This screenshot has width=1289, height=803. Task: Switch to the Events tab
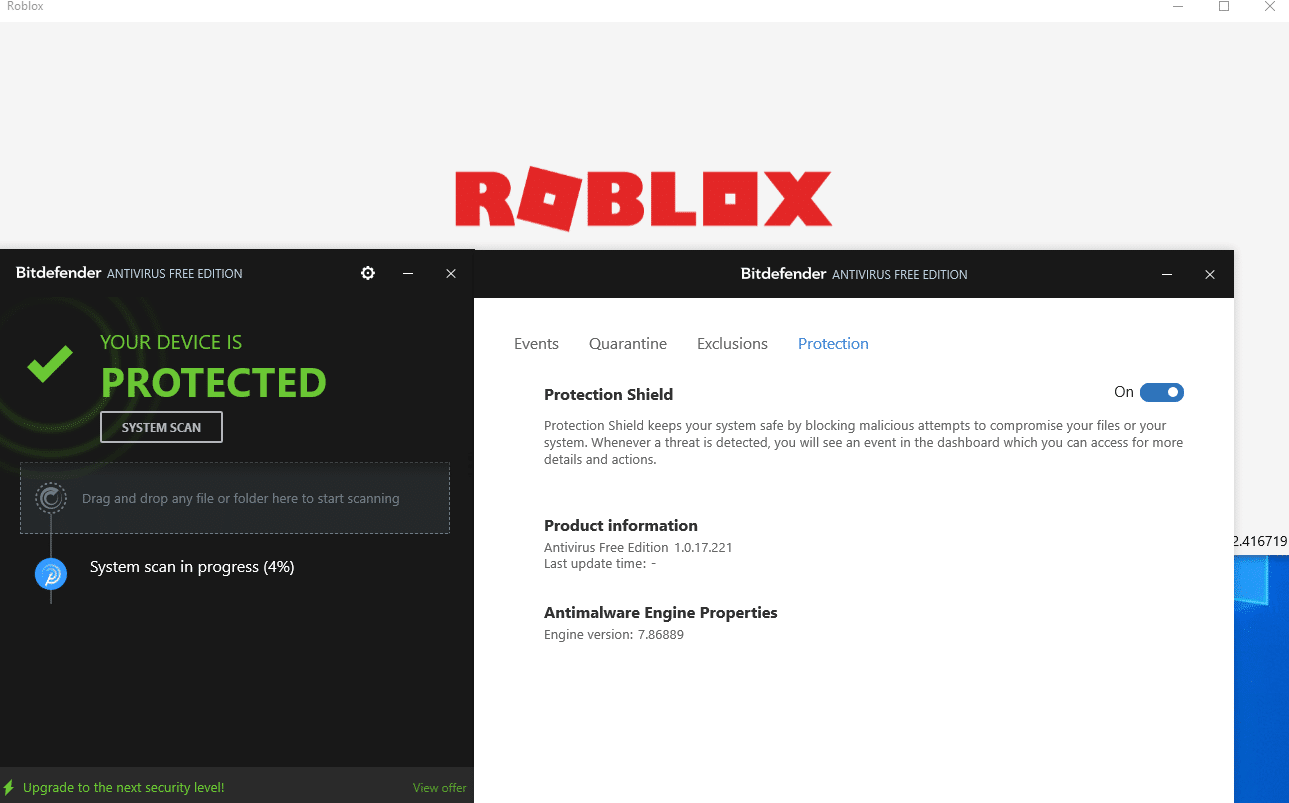coord(536,343)
